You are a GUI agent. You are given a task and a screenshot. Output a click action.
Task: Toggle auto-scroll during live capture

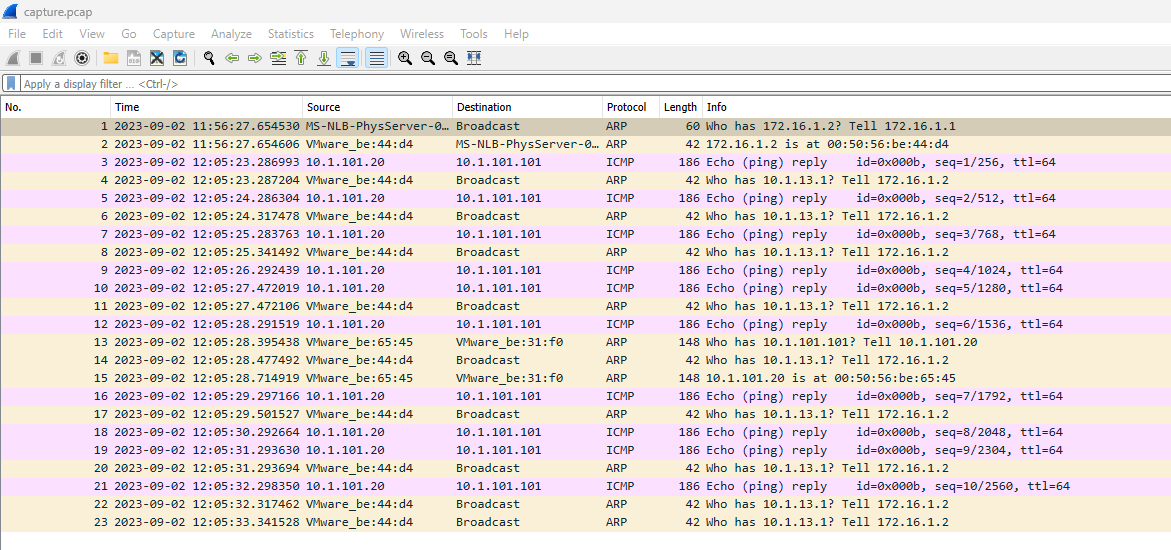coord(347,58)
